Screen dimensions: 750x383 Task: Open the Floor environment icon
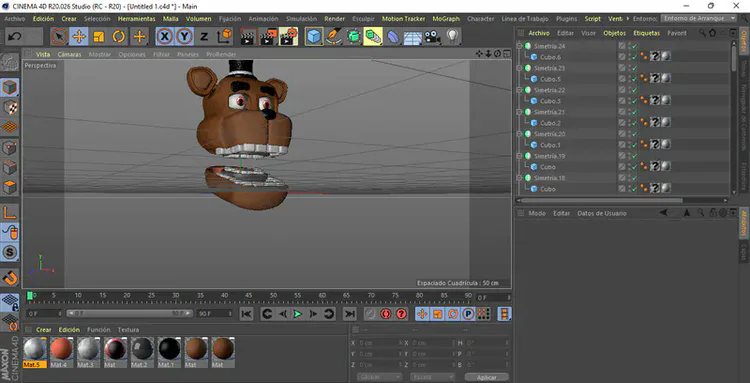click(x=412, y=37)
